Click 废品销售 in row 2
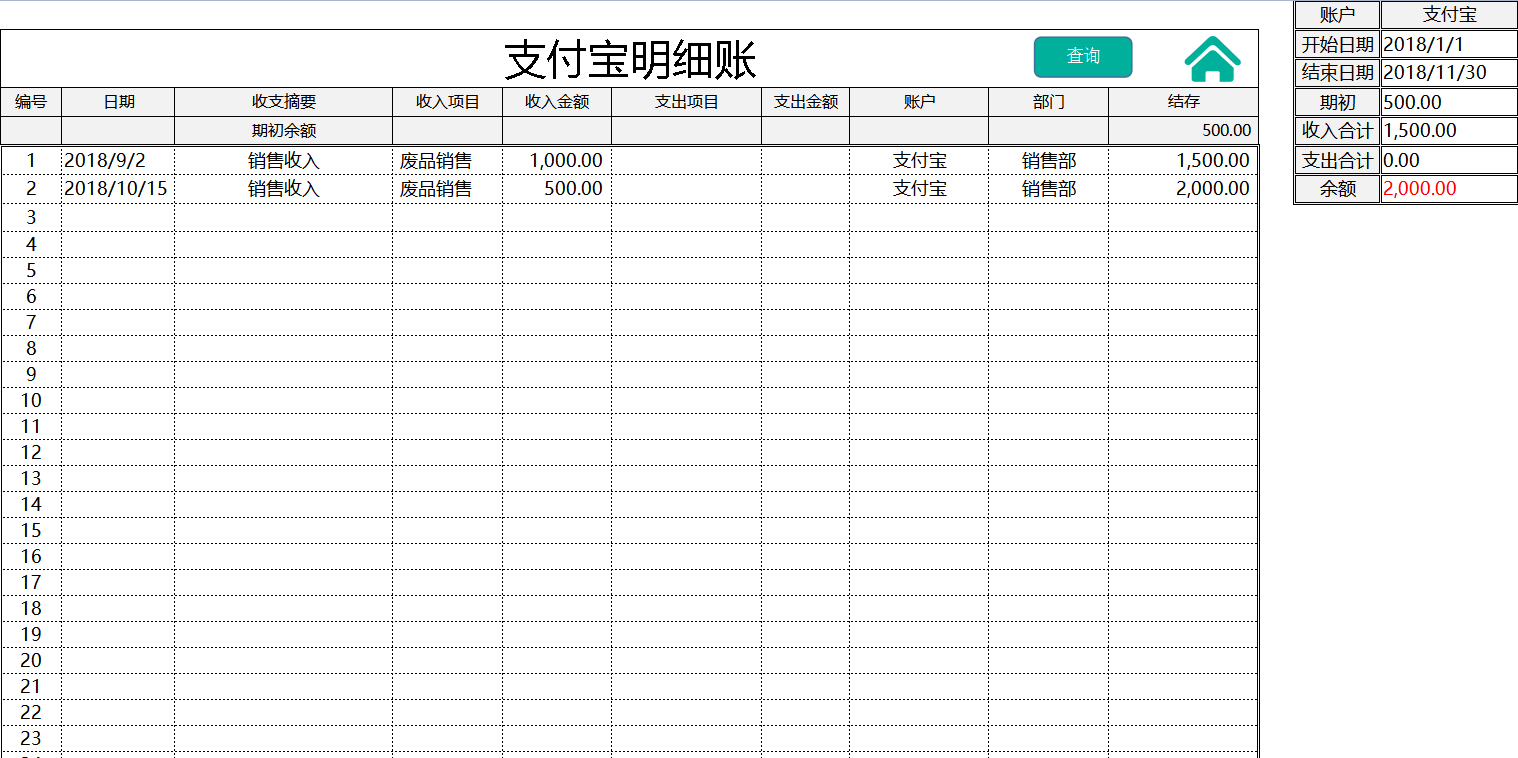 click(x=447, y=189)
